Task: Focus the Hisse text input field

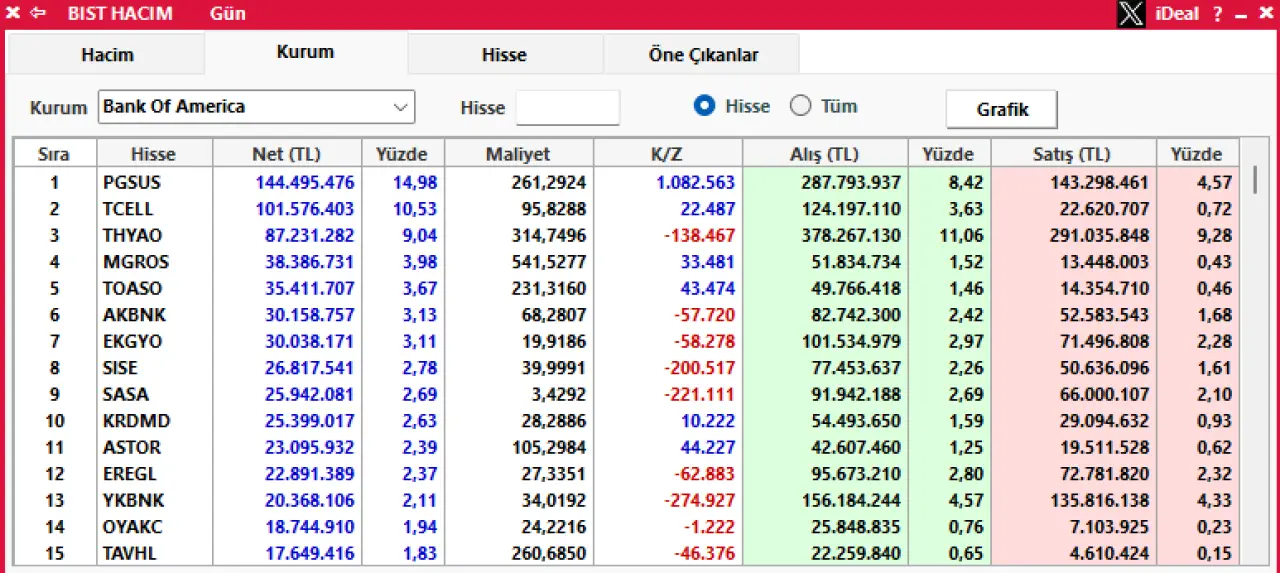Action: click(567, 107)
